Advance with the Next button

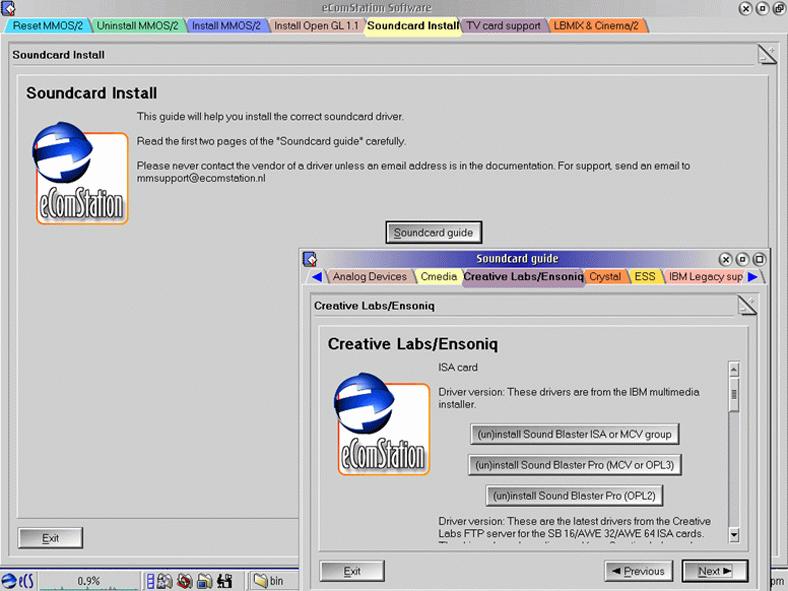[x=715, y=571]
